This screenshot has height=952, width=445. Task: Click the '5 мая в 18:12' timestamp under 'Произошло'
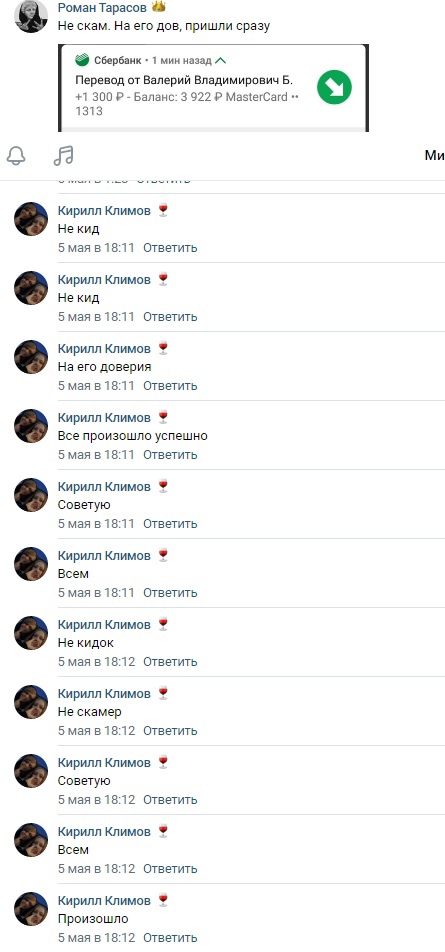[x=97, y=937]
